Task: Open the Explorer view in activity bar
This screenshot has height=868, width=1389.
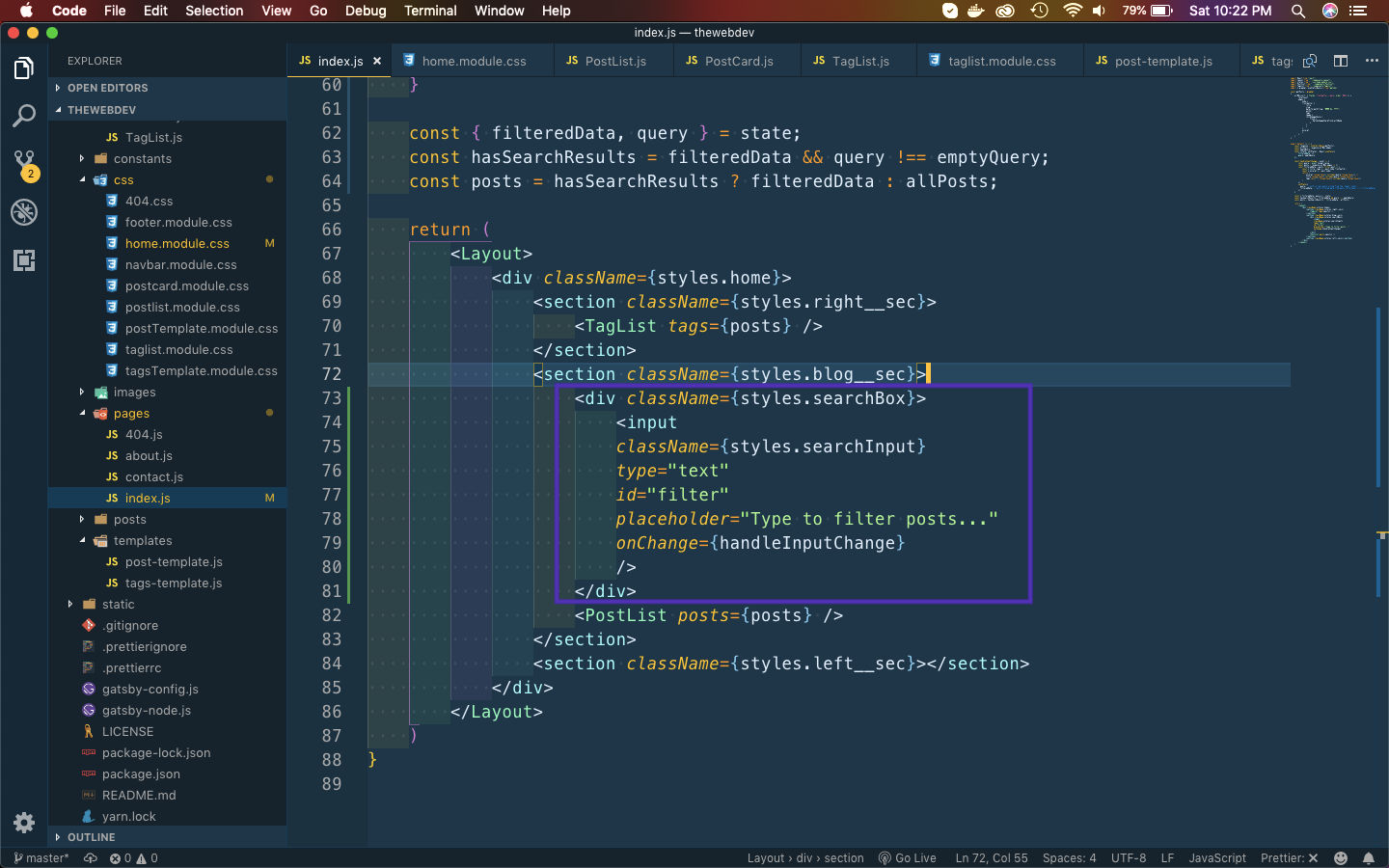Action: 24,68
